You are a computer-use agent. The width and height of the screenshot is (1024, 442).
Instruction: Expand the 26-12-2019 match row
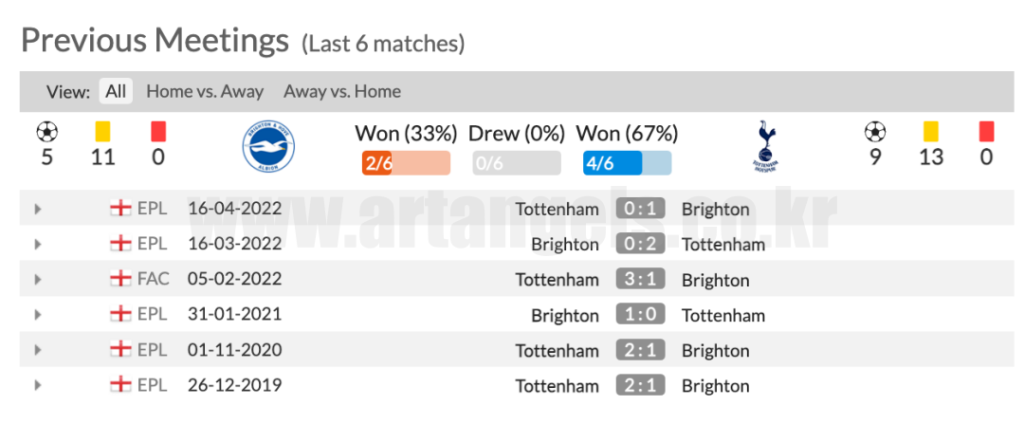click(x=38, y=385)
